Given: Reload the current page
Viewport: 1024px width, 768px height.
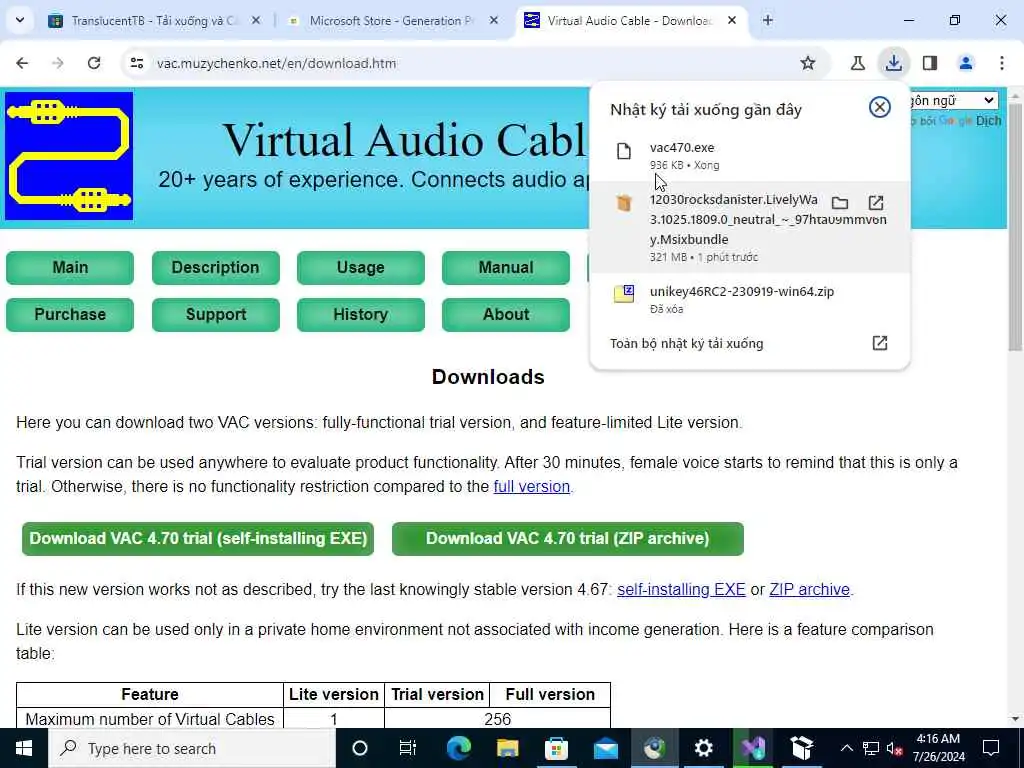Looking at the screenshot, I should (x=94, y=63).
